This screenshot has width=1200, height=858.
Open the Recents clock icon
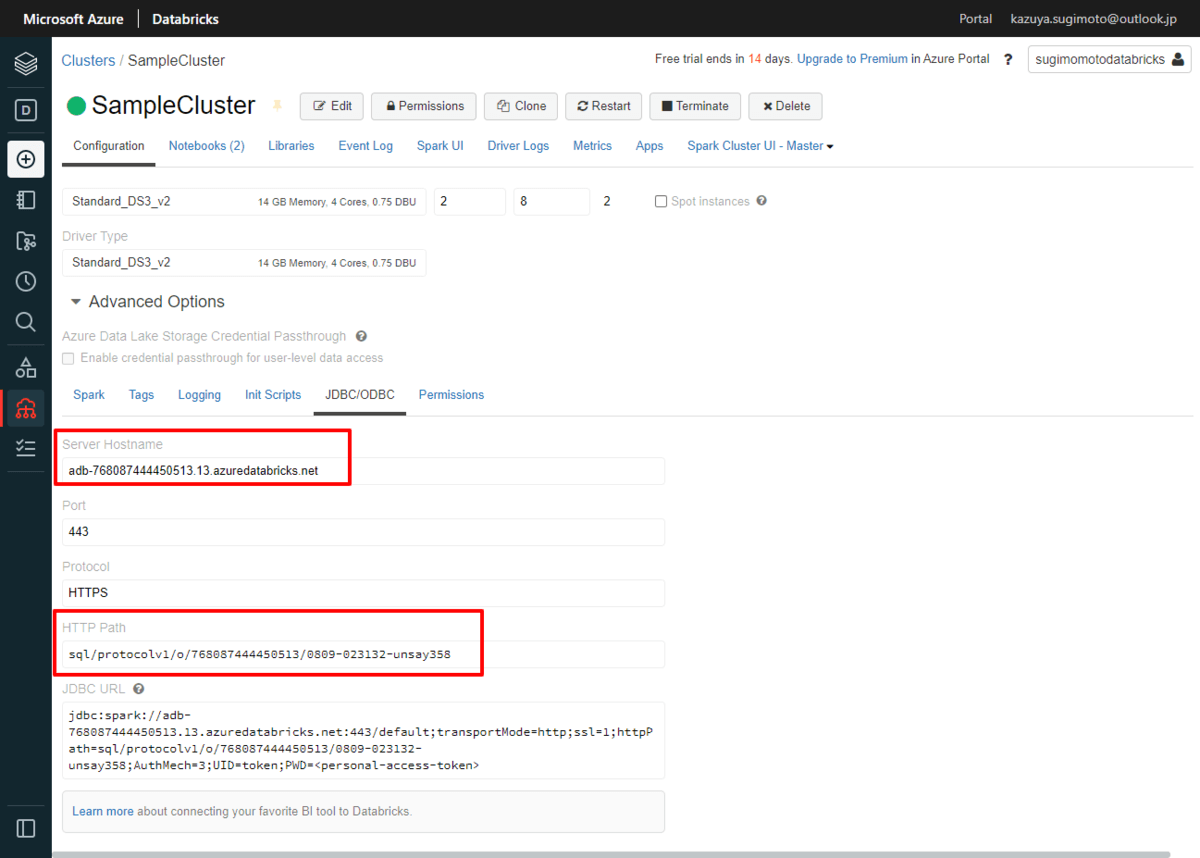click(x=26, y=281)
